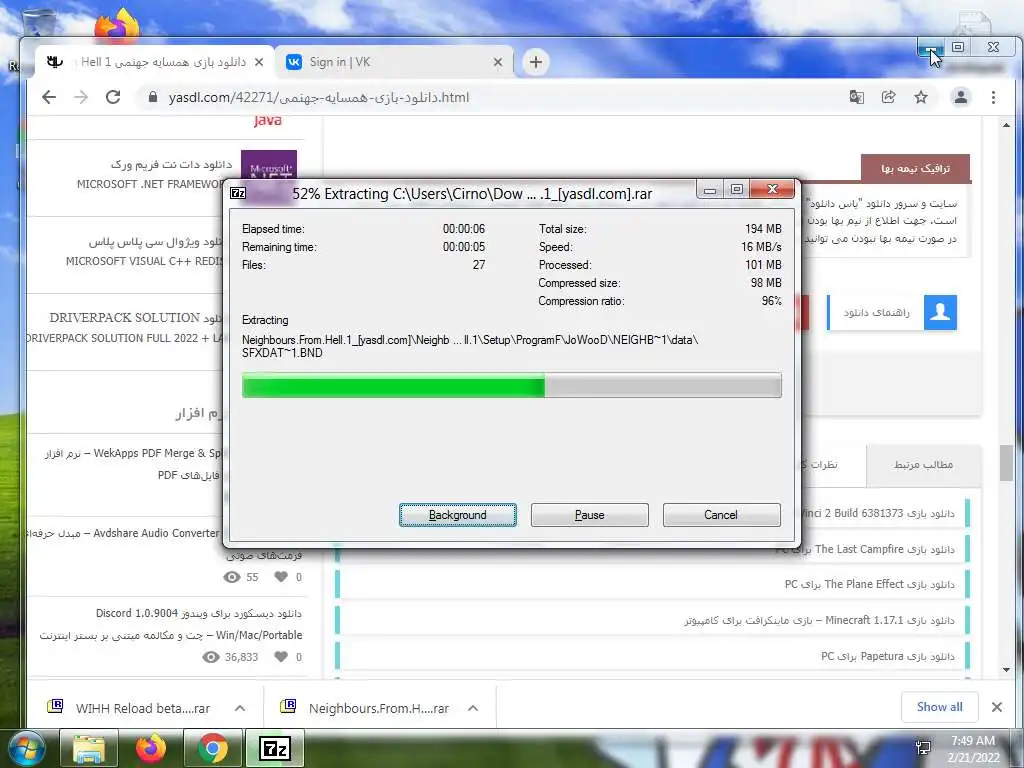Click the heart icon beside 36,833 views
The width and height of the screenshot is (1024, 768).
point(281,656)
